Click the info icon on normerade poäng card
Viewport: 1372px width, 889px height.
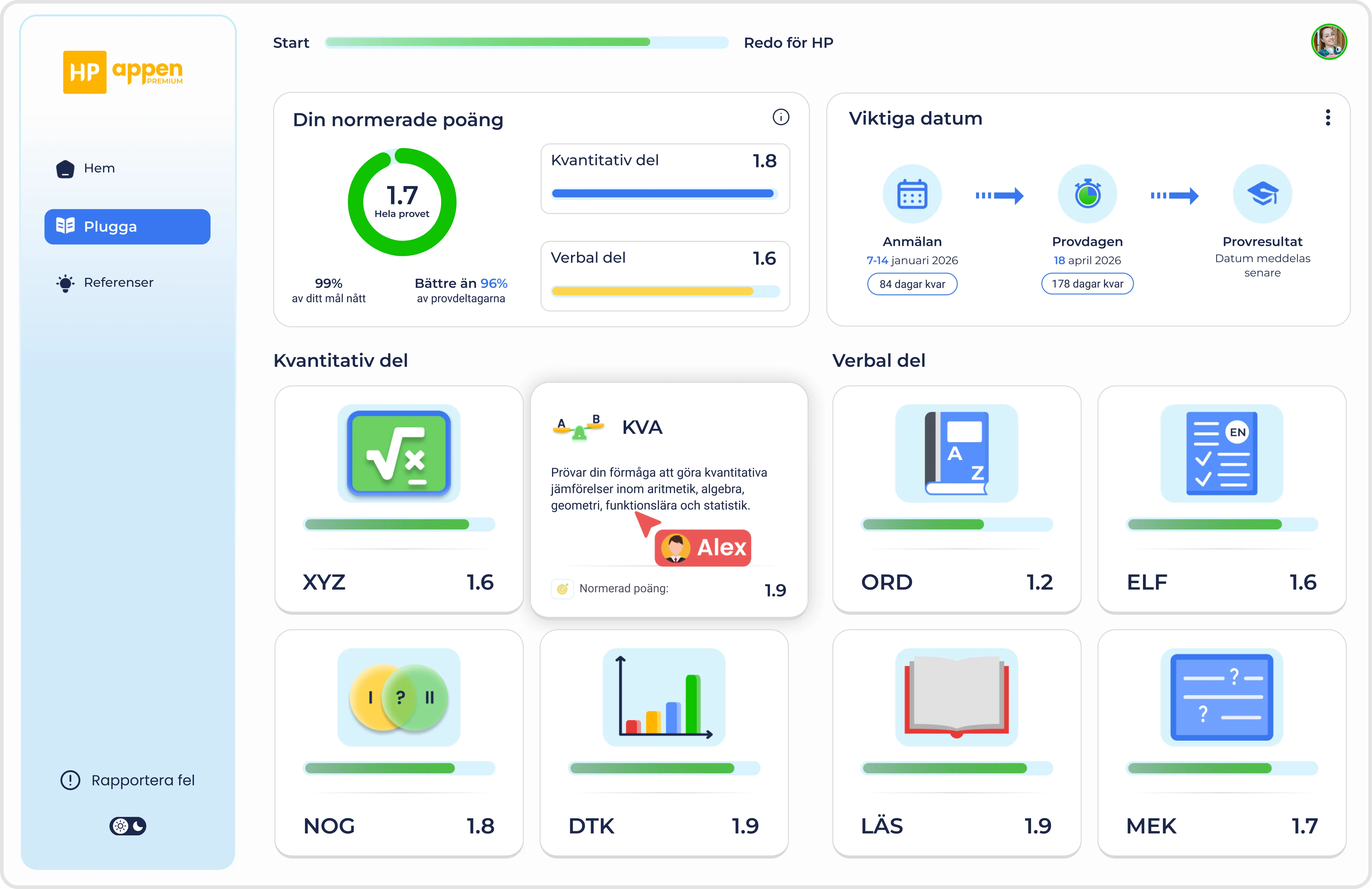click(780, 118)
